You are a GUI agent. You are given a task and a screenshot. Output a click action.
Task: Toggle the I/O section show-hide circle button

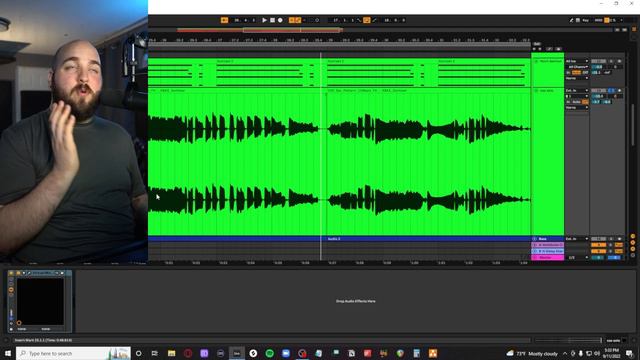tap(633, 236)
